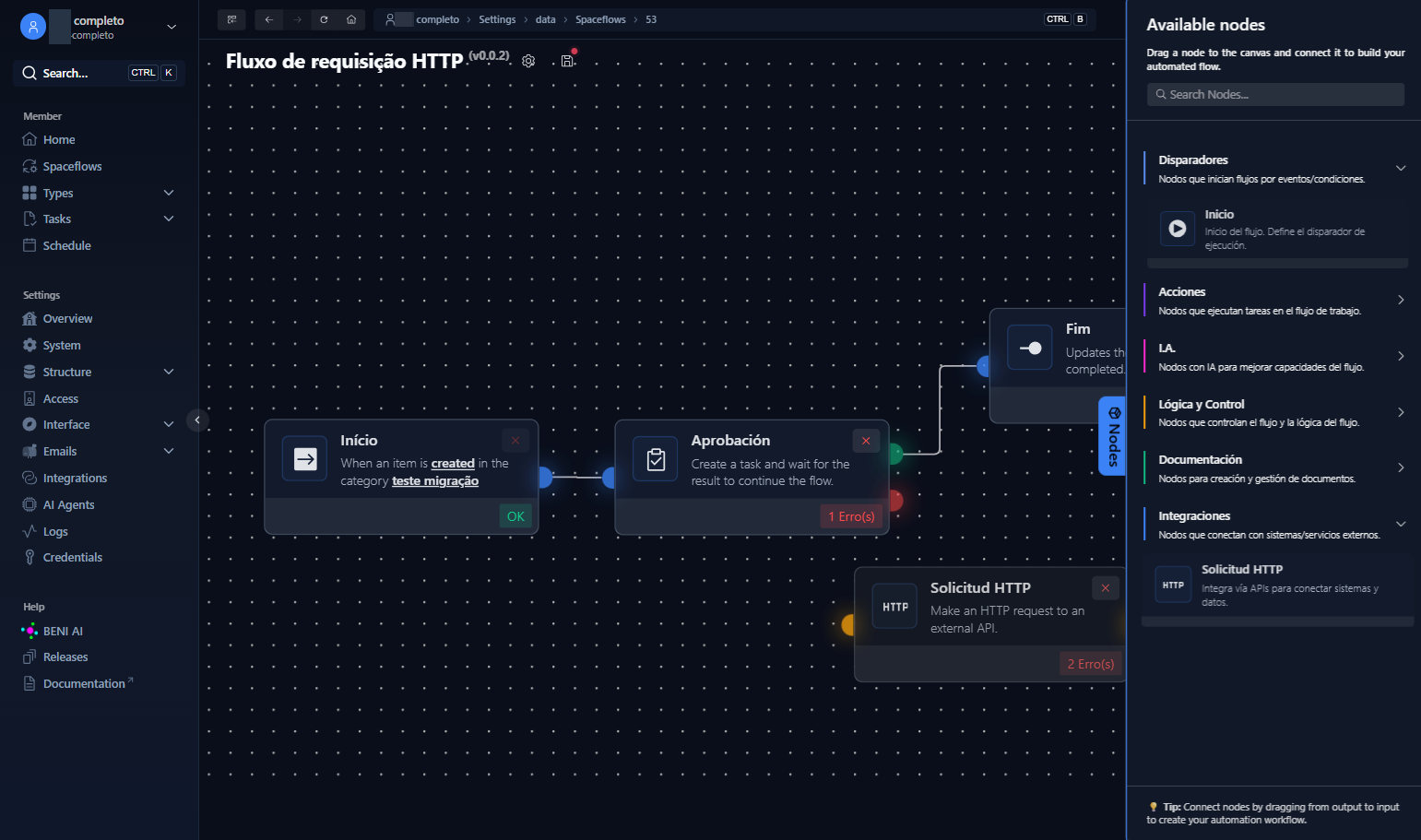Screen dimensions: 1421x840
Task: Click the Fim node toggle icon
Action: pos(1030,348)
